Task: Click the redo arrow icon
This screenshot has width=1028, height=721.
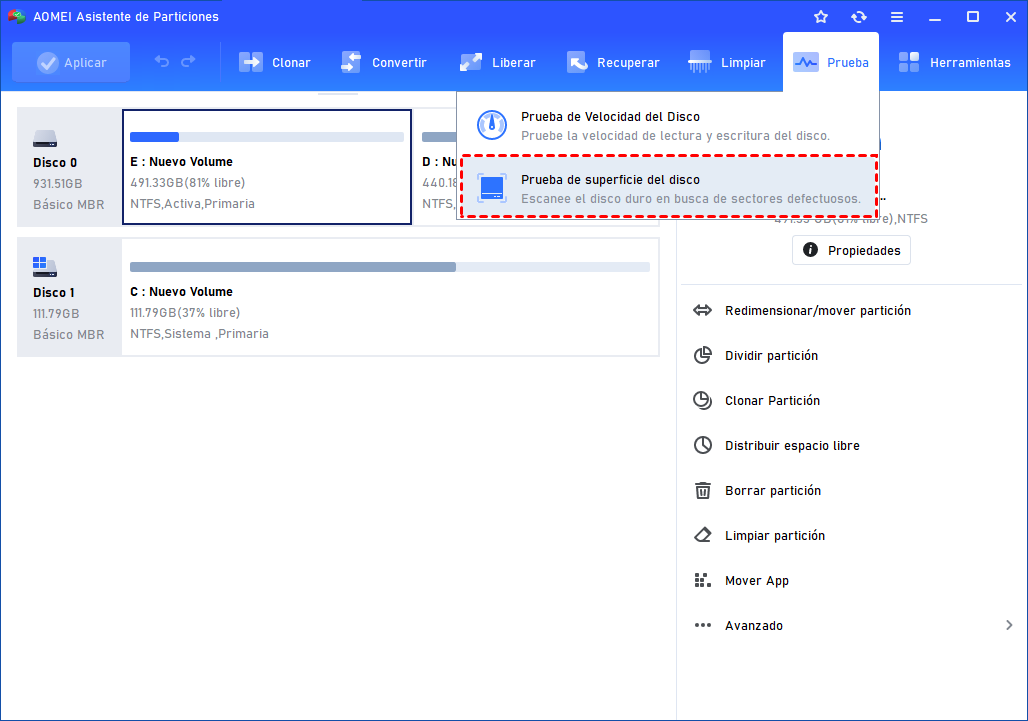Action: point(188,62)
